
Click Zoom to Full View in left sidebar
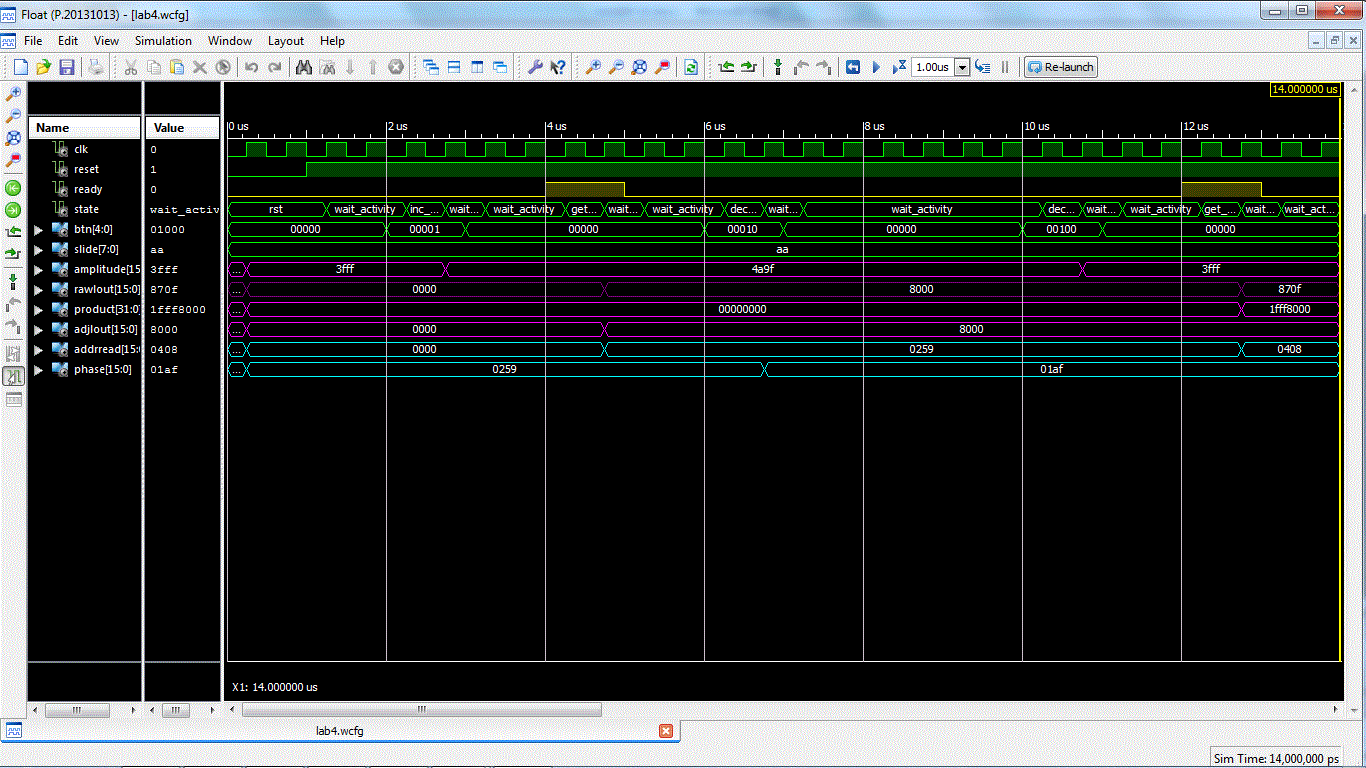click(14, 138)
